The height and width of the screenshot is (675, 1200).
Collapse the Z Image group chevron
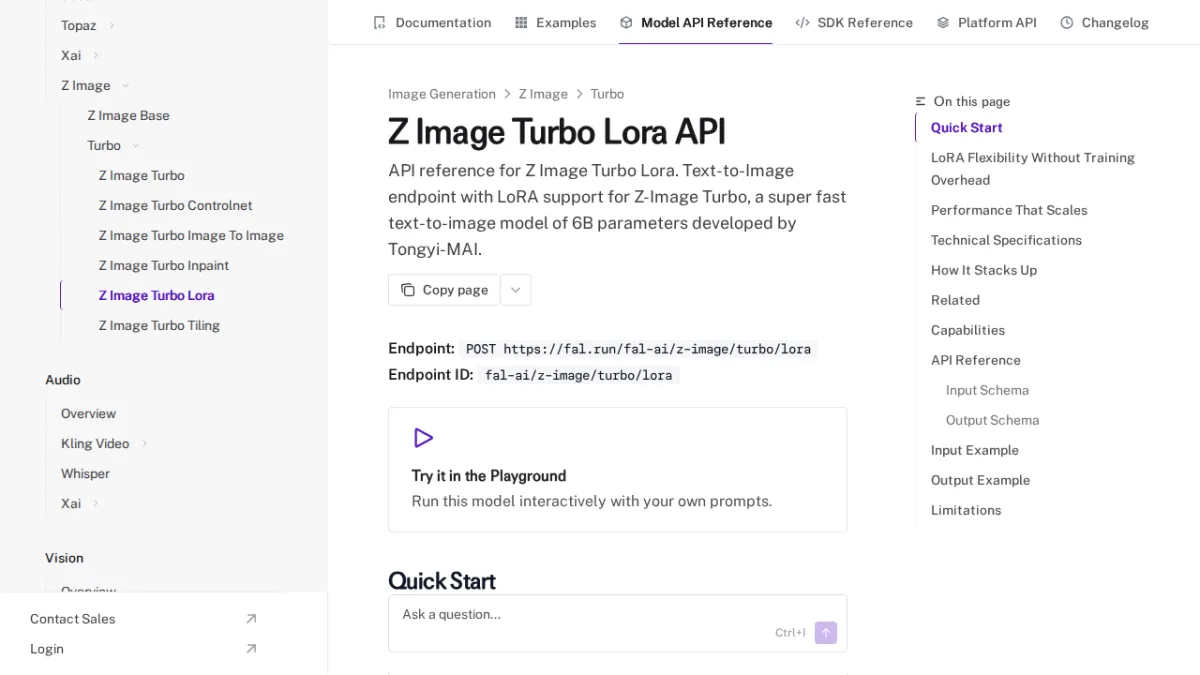click(125, 85)
